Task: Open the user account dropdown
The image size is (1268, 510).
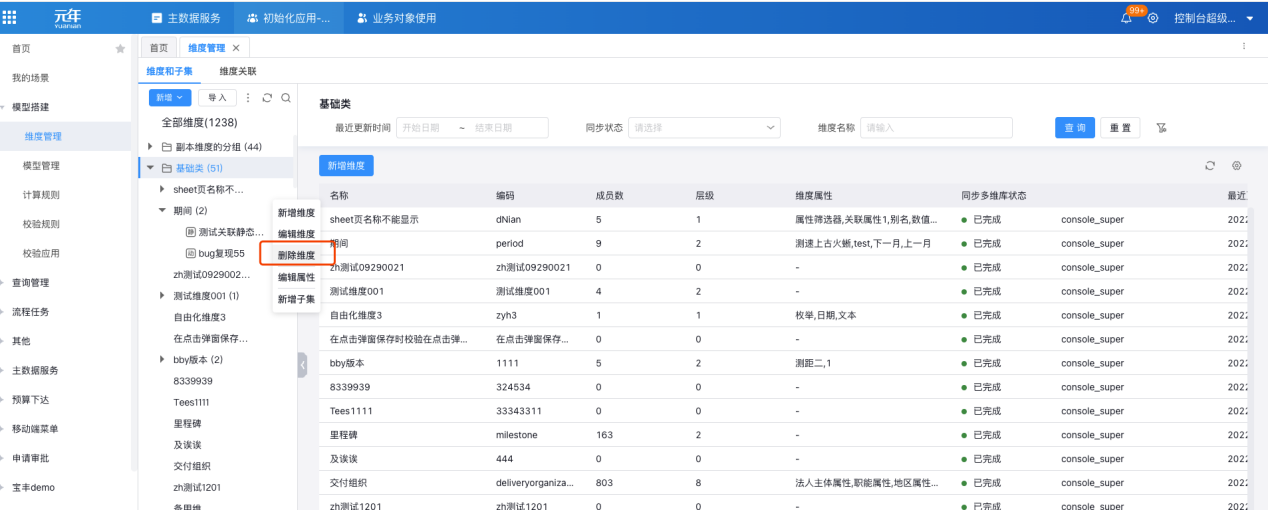Action: (1214, 18)
